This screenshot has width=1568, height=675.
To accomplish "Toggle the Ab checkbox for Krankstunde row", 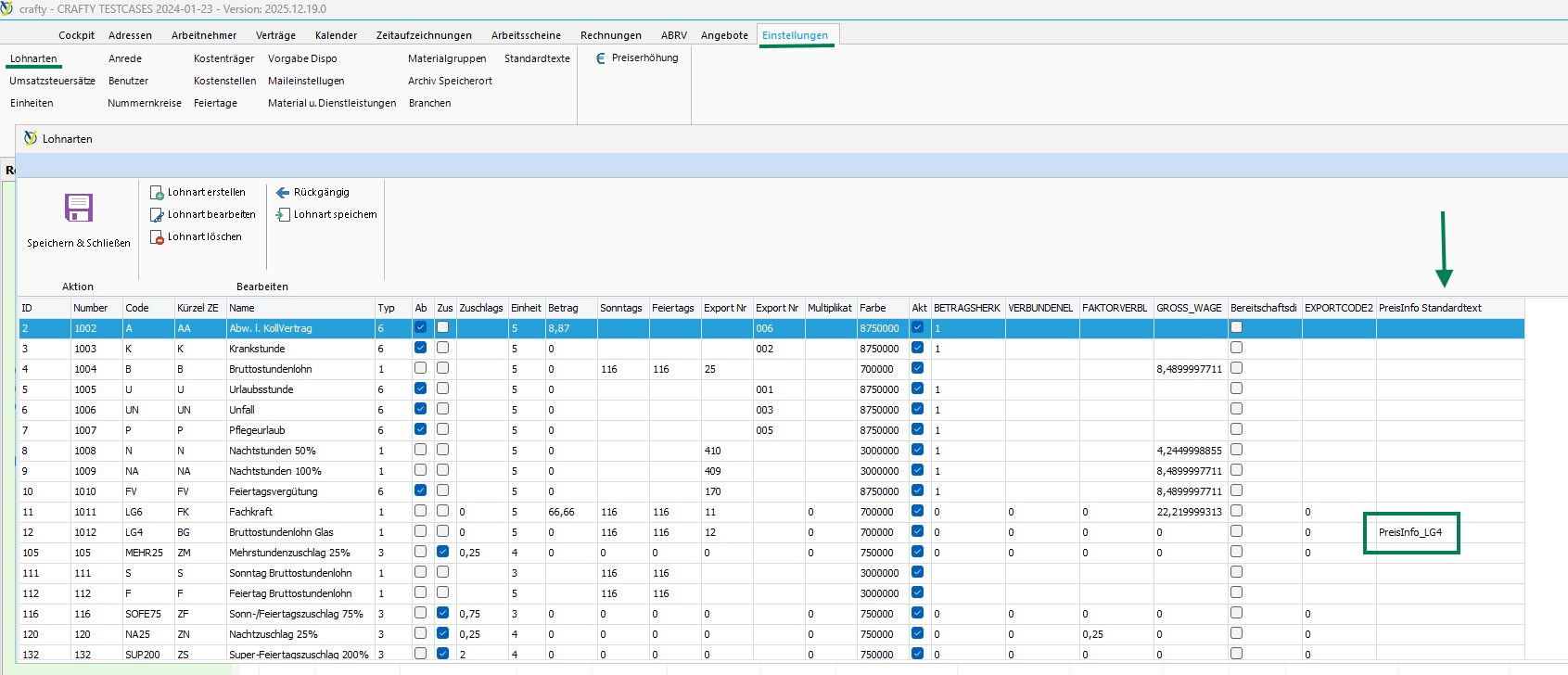I will coord(420,348).
